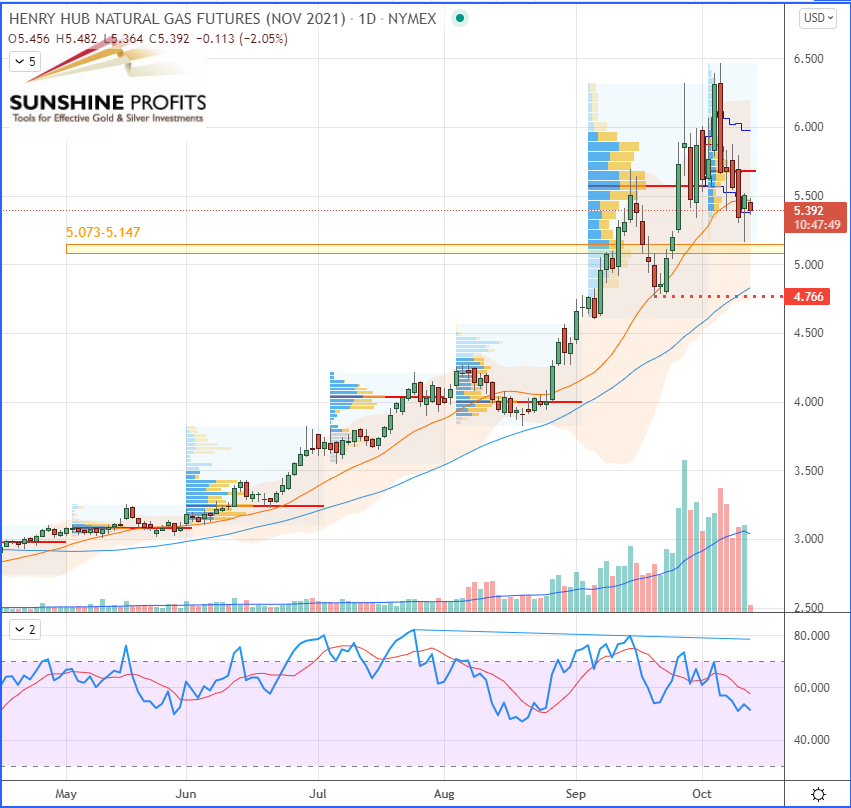Click the Aug label on time axis
The height and width of the screenshot is (808, 851).
pyautogui.click(x=444, y=794)
